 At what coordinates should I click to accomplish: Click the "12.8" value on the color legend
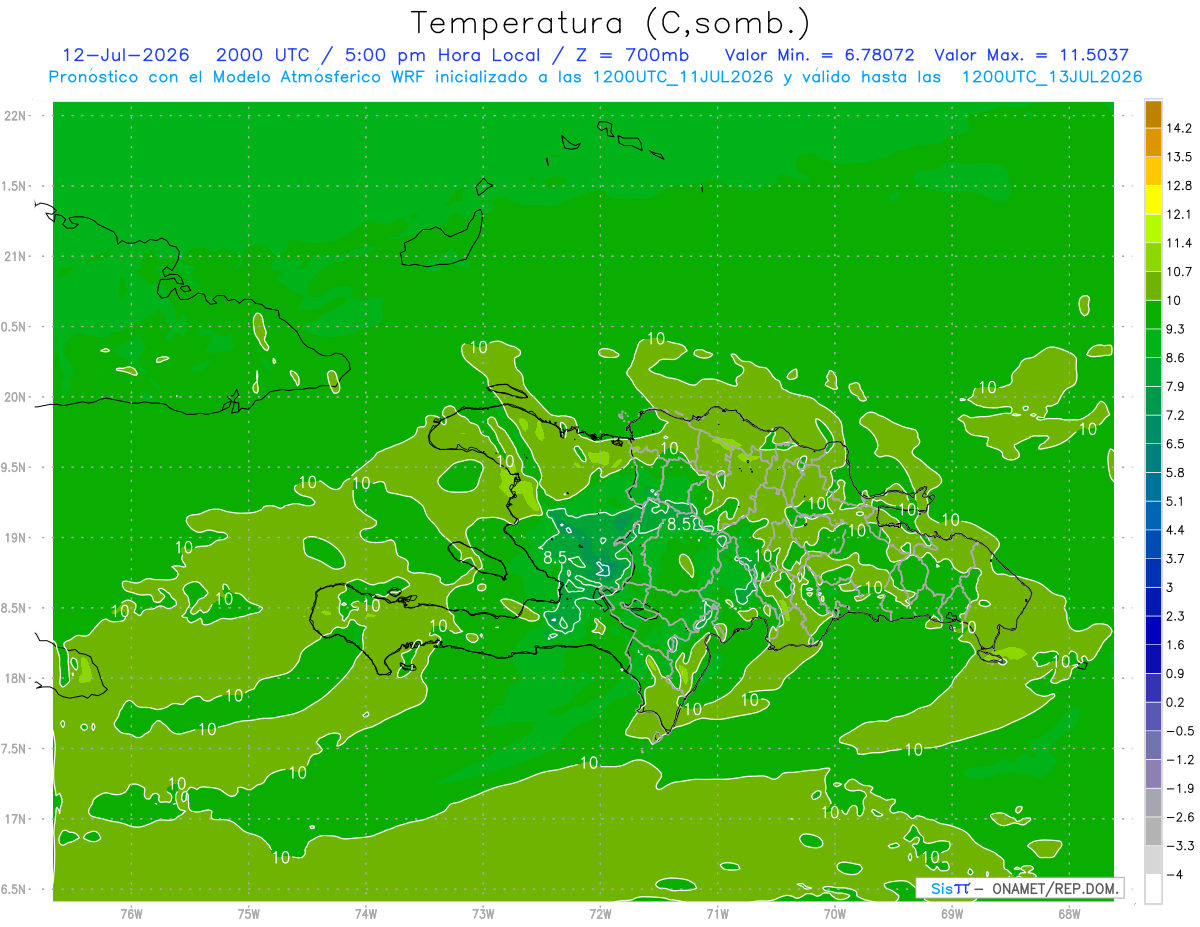pyautogui.click(x=1180, y=186)
